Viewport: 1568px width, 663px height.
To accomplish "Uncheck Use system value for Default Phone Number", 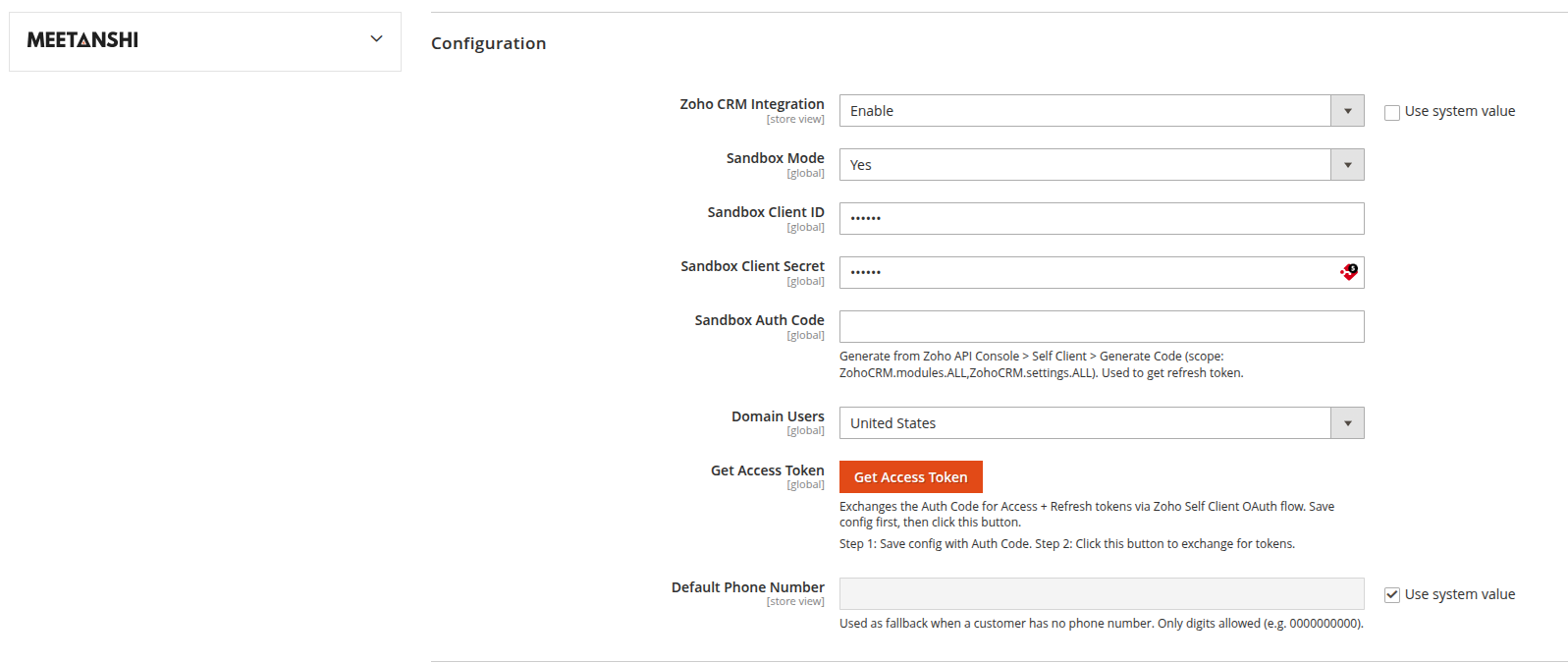I will (1392, 594).
